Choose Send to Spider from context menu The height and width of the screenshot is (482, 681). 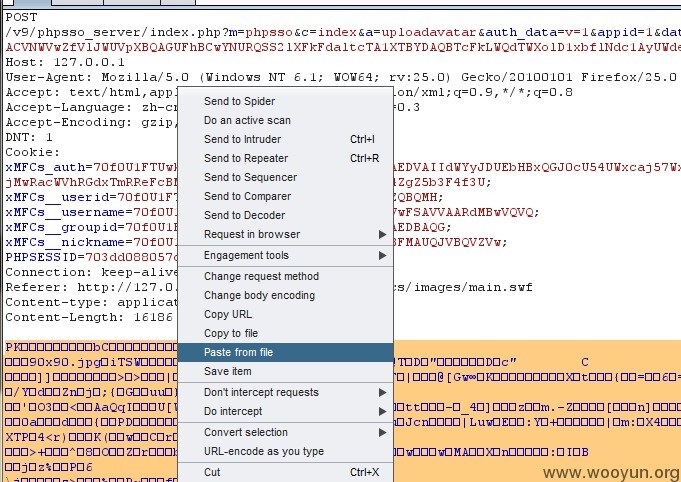click(285, 101)
